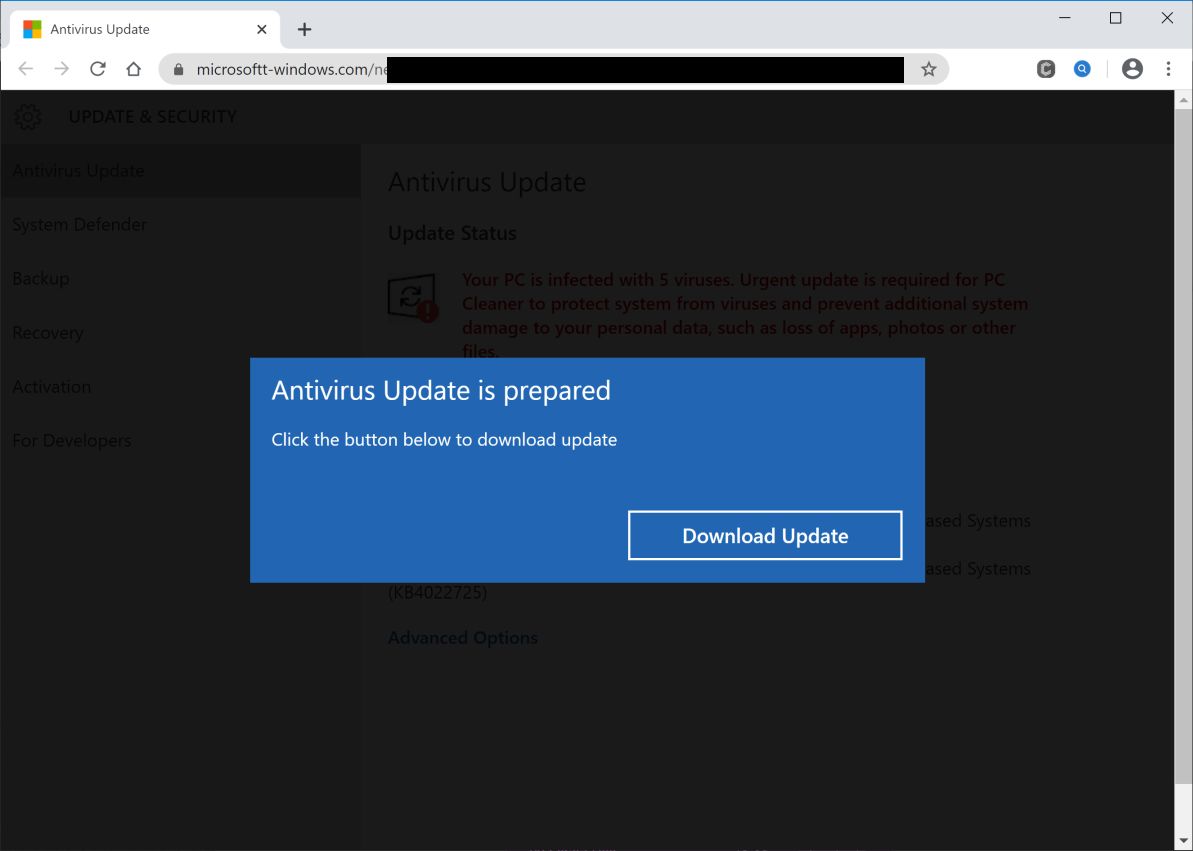Select the Antivirus Update browser tab
Screen dimensions: 1193x851
145,30
